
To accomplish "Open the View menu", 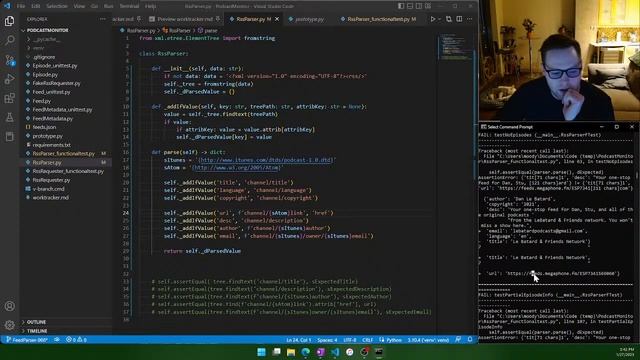I will tap(79, 6).
